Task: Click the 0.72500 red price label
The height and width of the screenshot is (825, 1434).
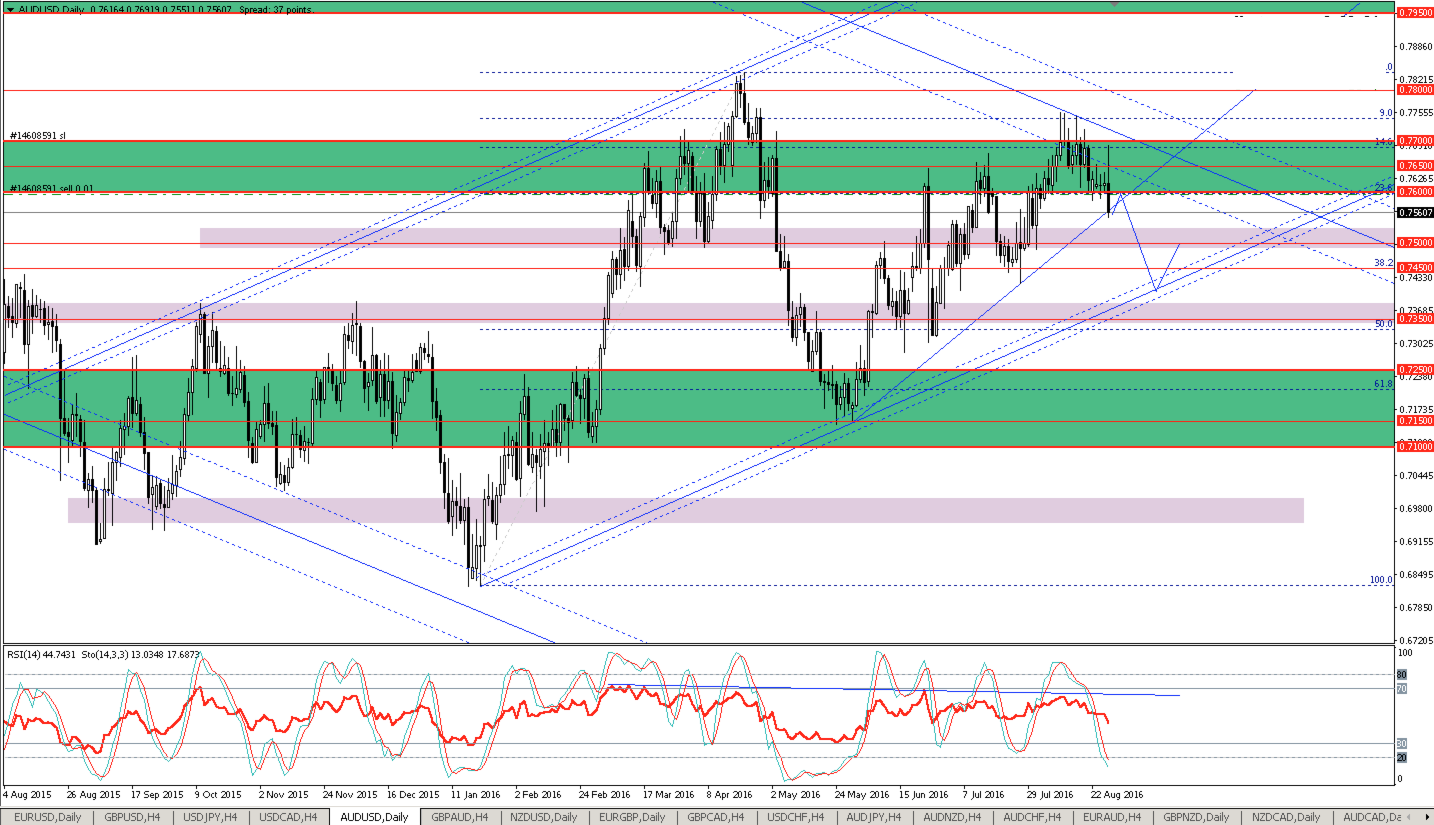Action: [x=1415, y=370]
